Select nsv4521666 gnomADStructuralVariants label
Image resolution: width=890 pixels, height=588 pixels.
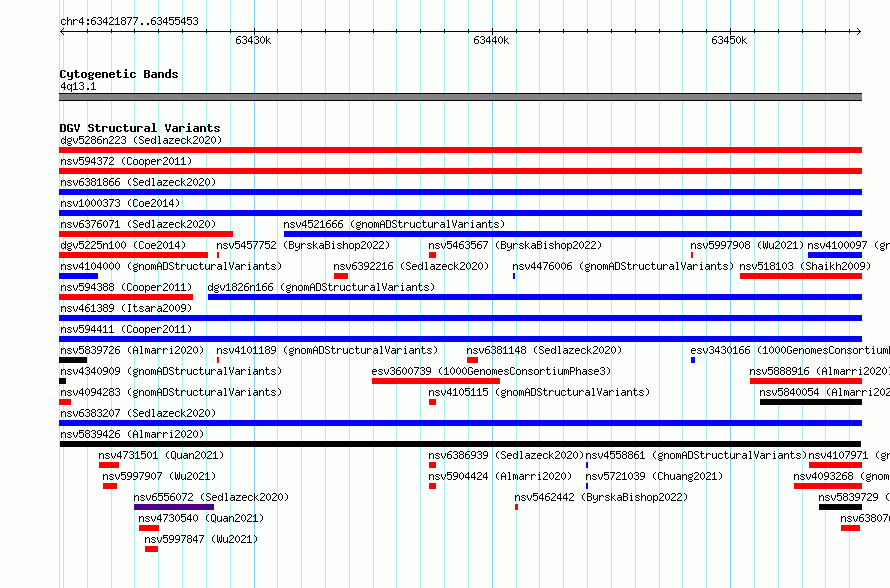[394, 224]
